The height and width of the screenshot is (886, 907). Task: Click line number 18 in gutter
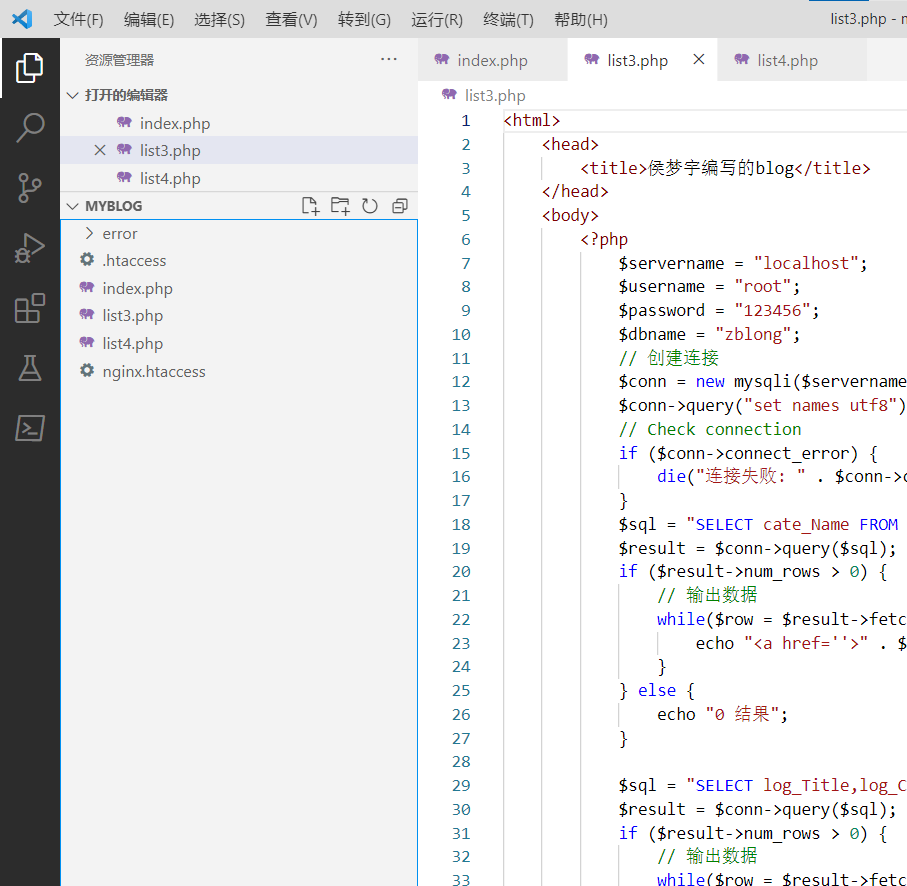click(x=461, y=525)
